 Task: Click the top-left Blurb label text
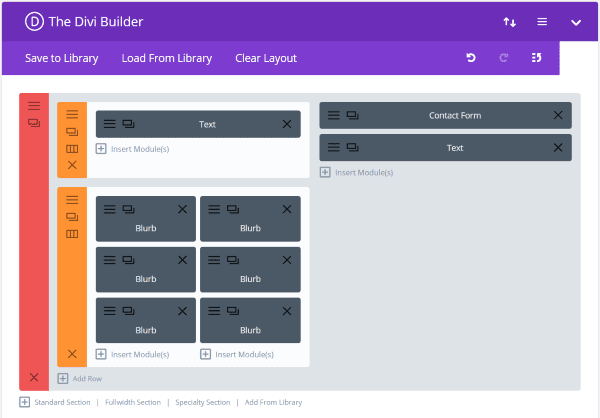click(146, 228)
